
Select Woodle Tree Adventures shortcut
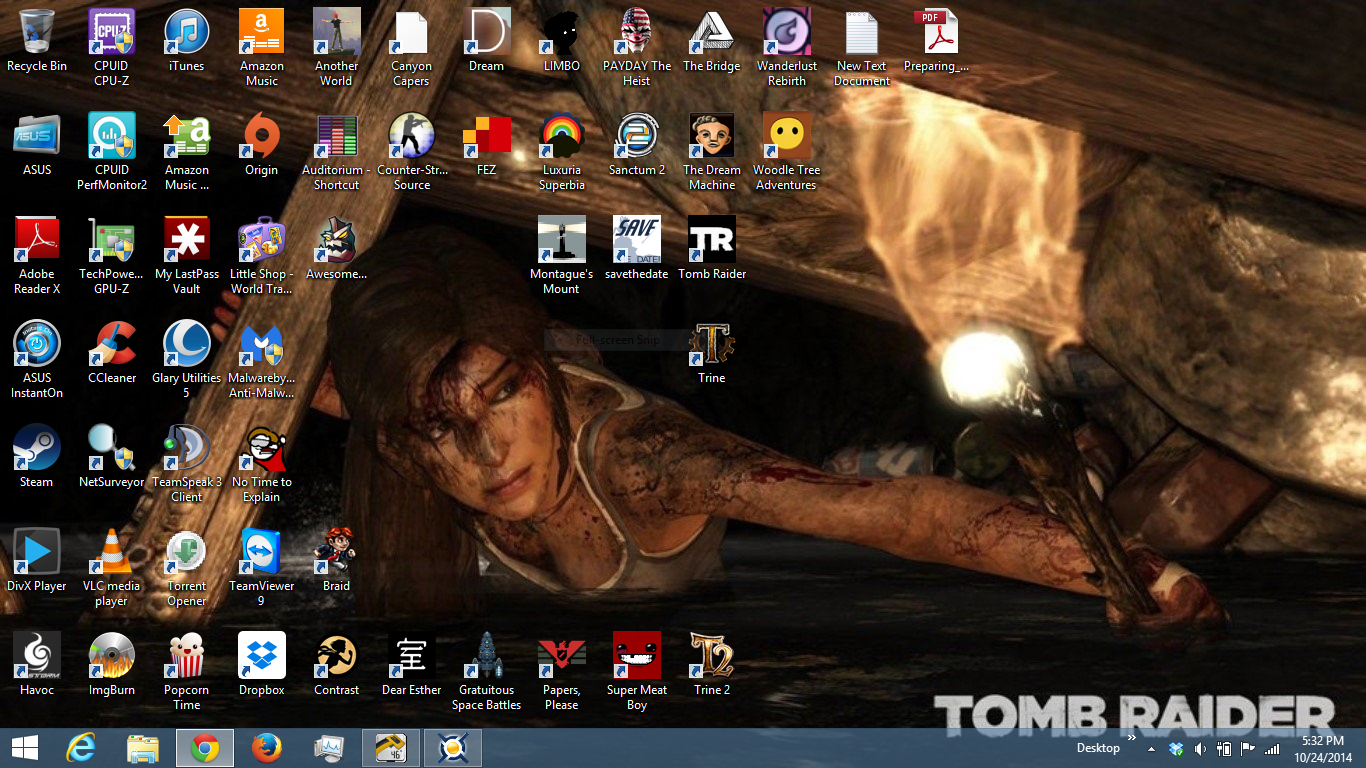[x=787, y=136]
